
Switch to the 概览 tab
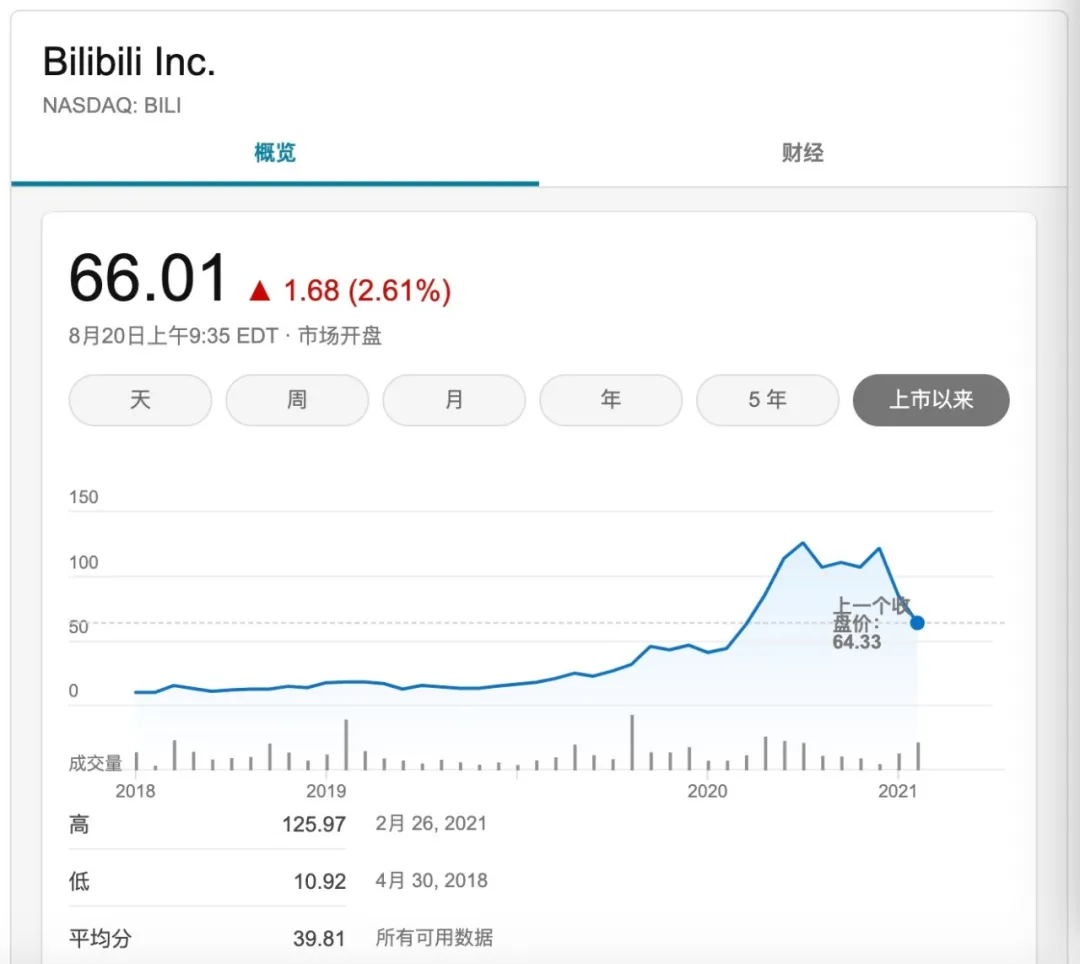click(275, 153)
